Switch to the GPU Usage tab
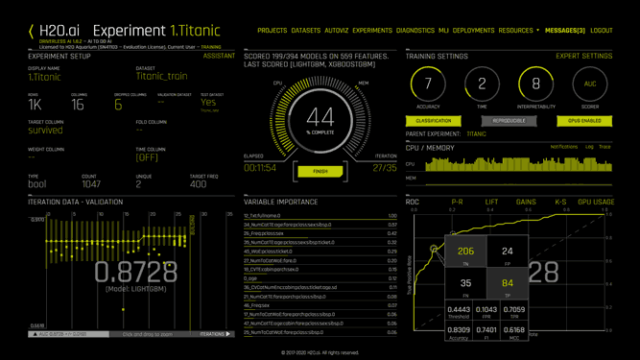This screenshot has width=640, height=360. point(596,202)
